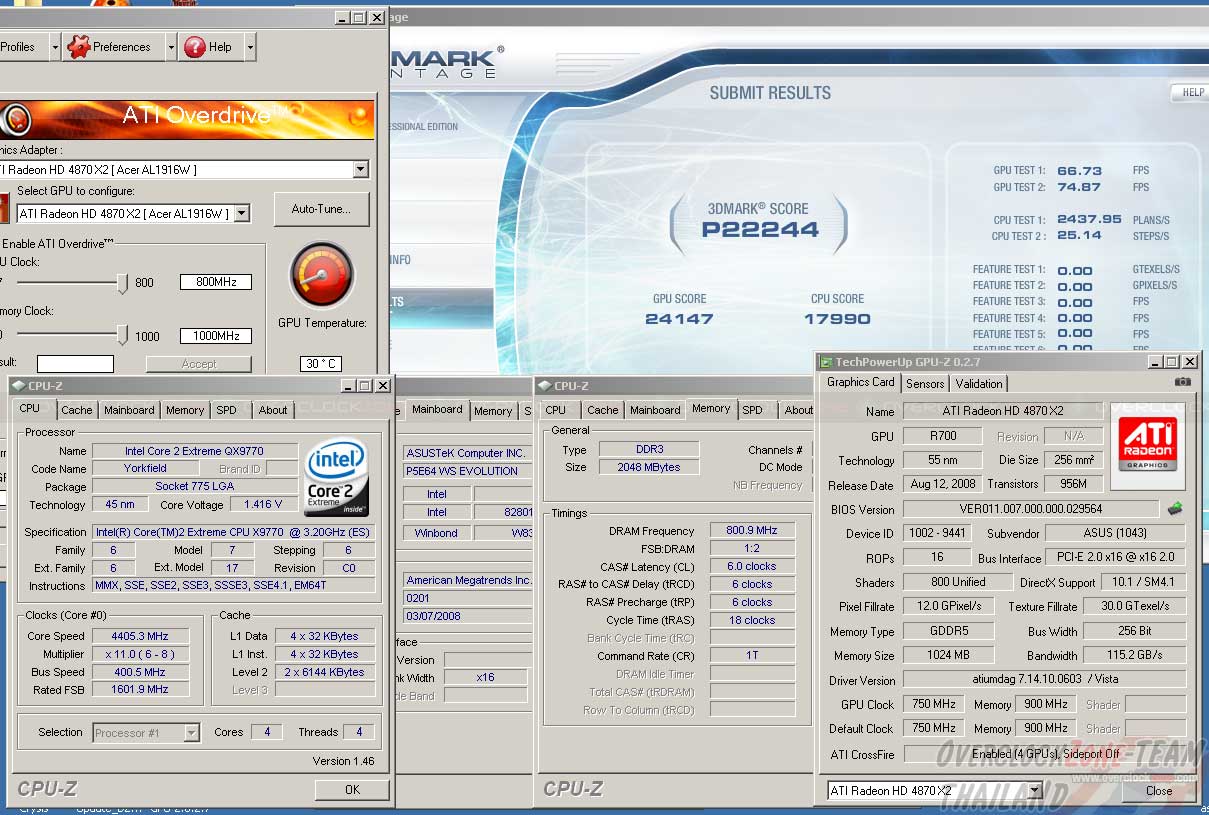Click the 1000MHz memory clock field

point(216,336)
